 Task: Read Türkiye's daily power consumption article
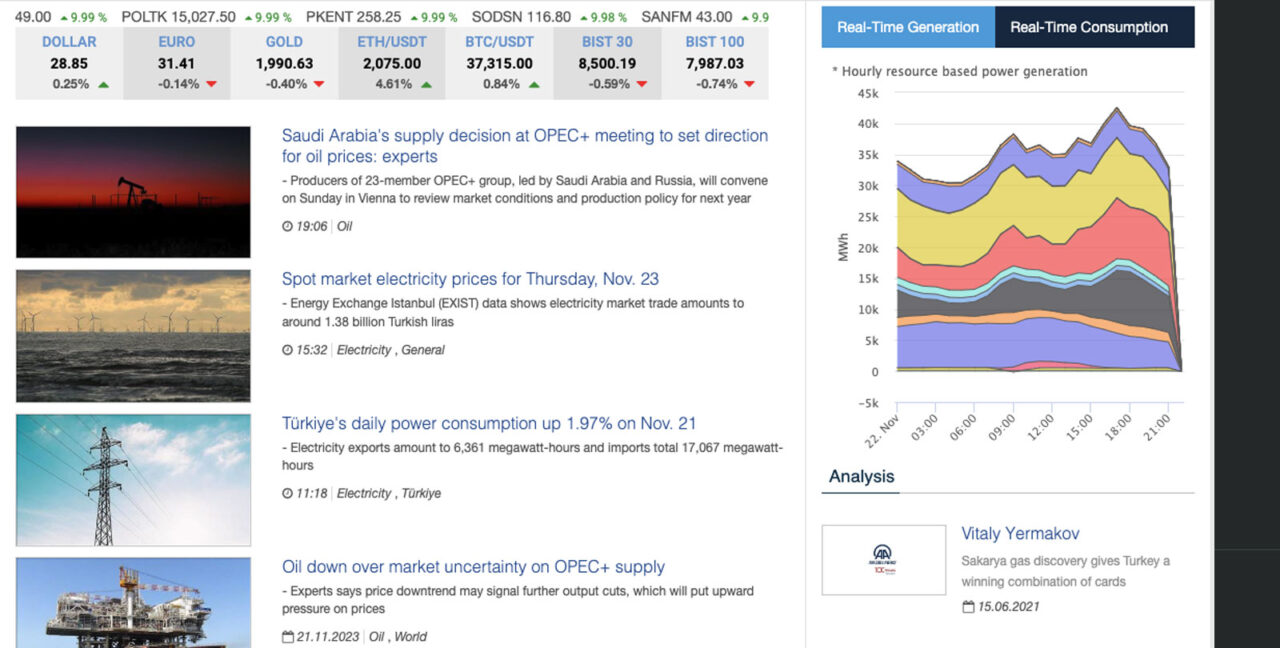489,423
